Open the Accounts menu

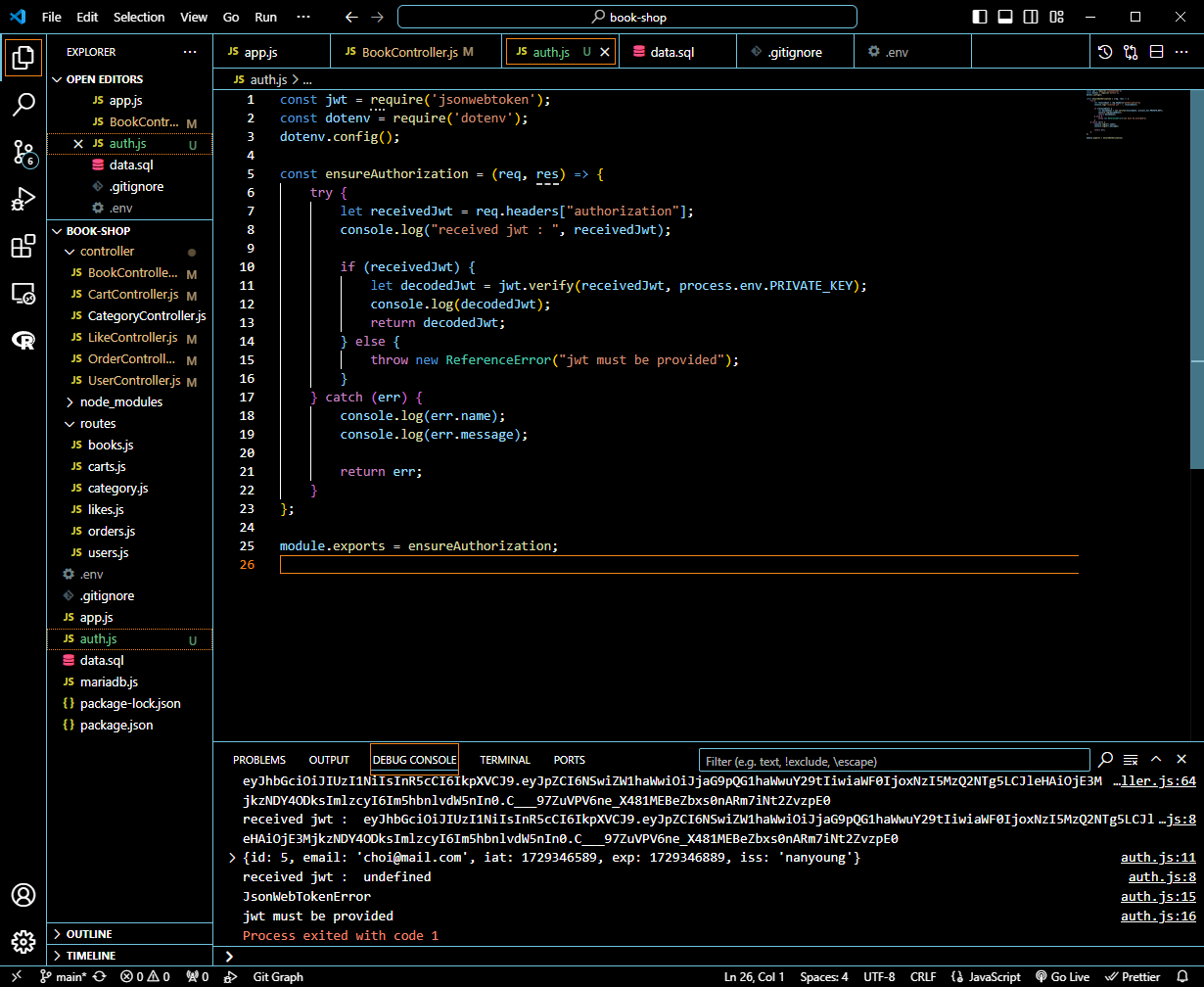pyautogui.click(x=23, y=895)
